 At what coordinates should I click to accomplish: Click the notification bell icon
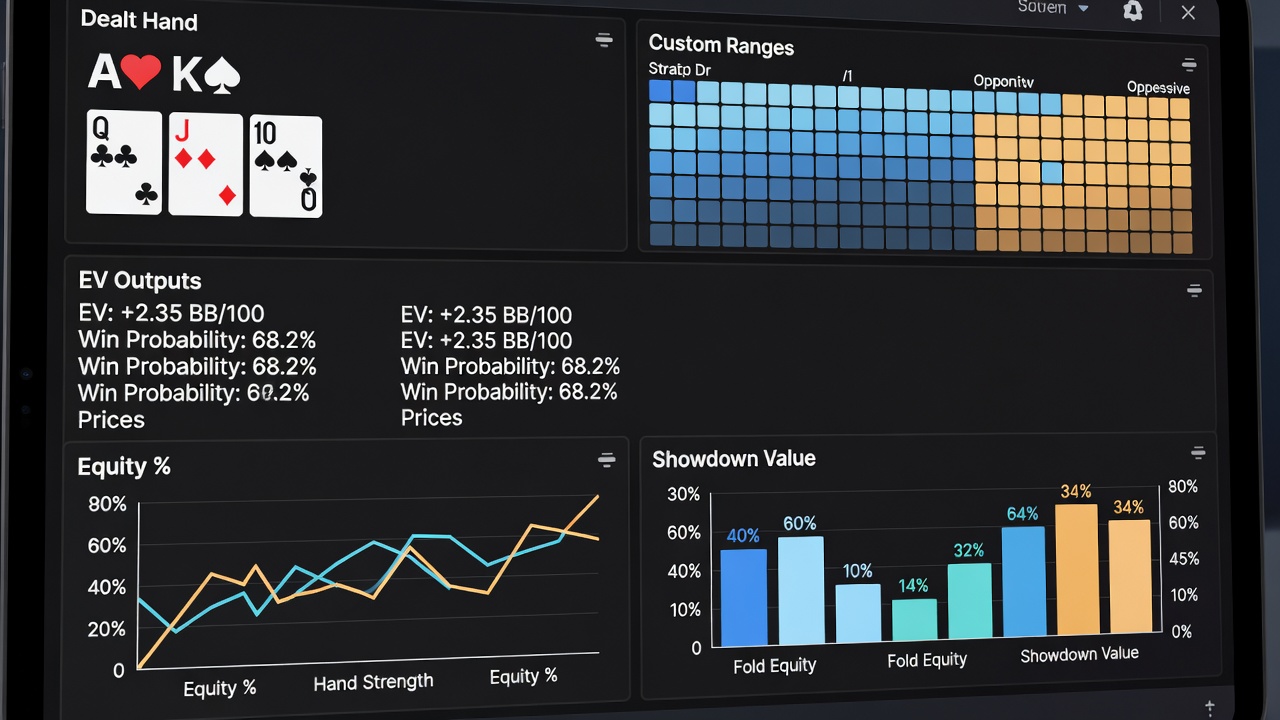[1133, 11]
